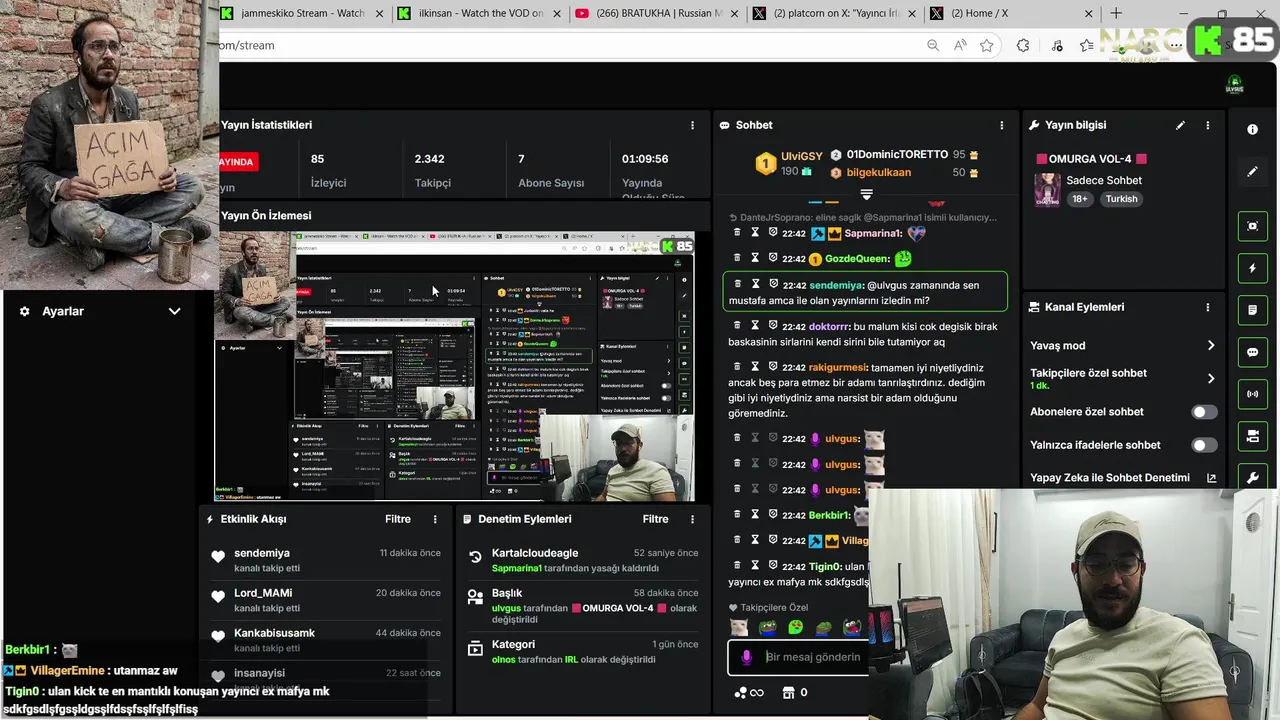Open 01DominicTORETTO in leaderboard

click(x=897, y=155)
